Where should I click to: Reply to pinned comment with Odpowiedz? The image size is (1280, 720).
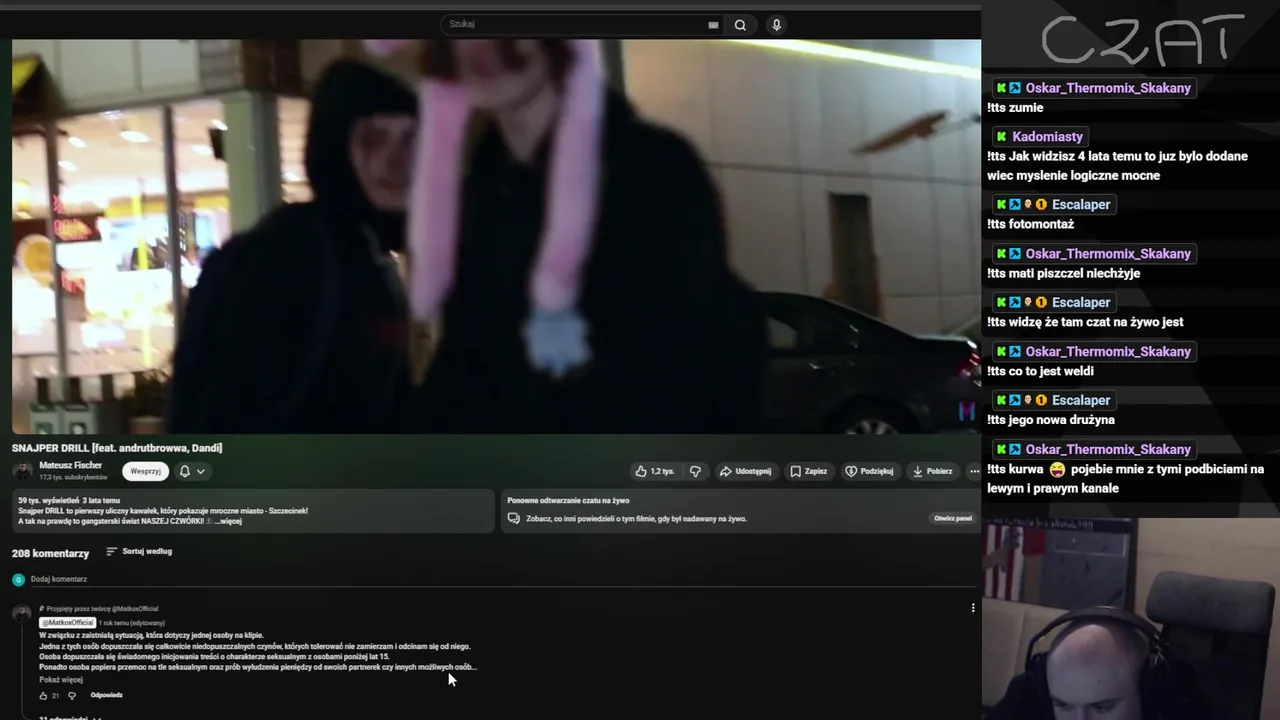106,695
